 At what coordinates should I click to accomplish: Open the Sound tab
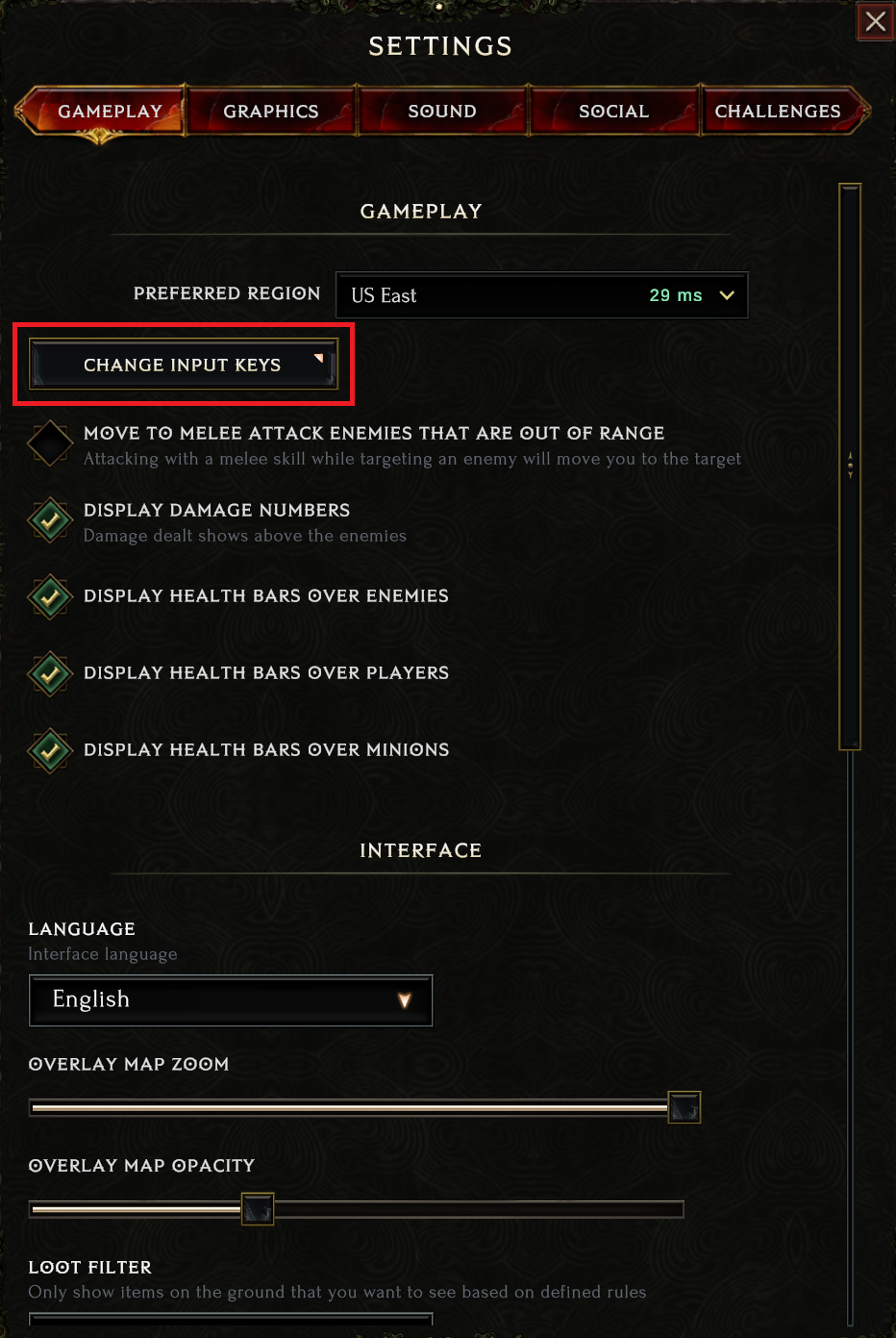pos(442,112)
